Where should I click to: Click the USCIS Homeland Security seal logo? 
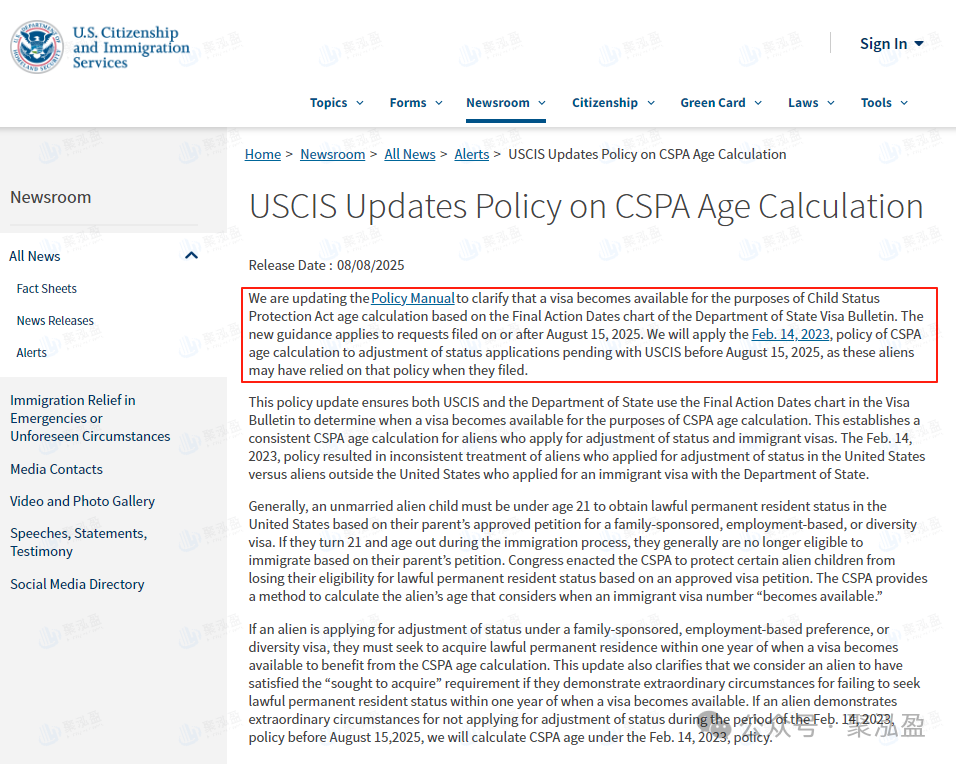(x=37, y=48)
